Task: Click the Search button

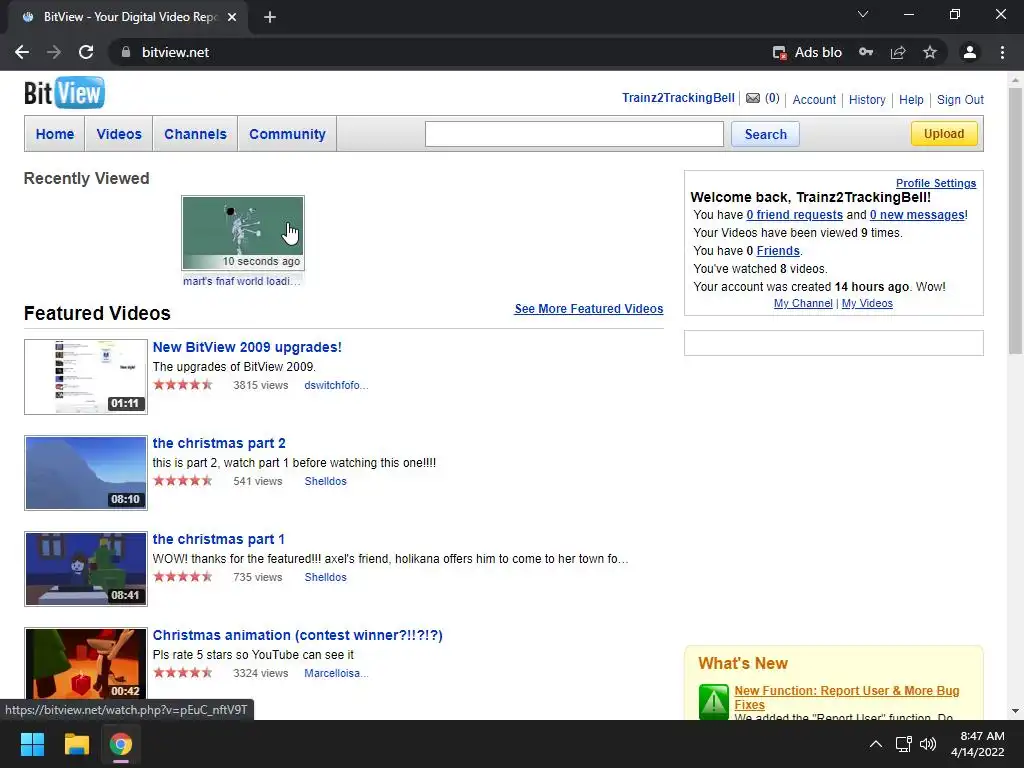Action: 765,134
